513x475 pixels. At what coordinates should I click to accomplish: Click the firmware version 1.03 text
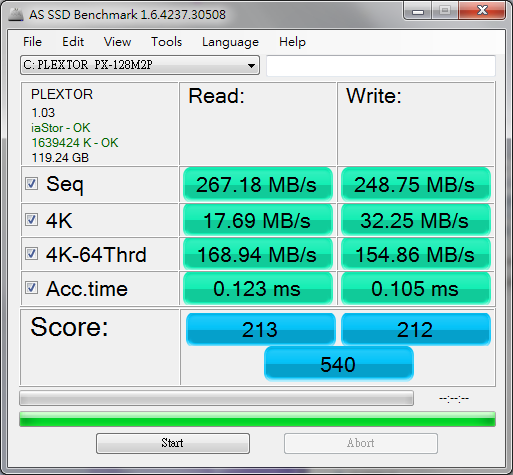click(43, 113)
